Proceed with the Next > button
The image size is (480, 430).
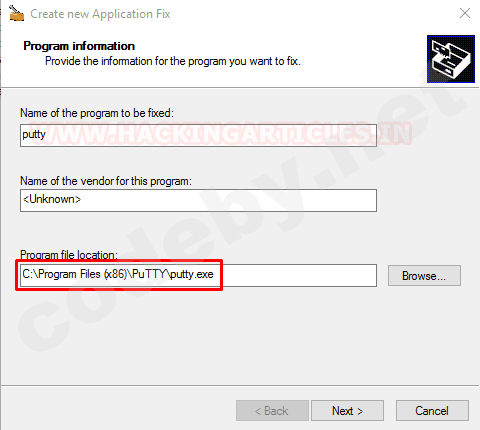pos(347,410)
